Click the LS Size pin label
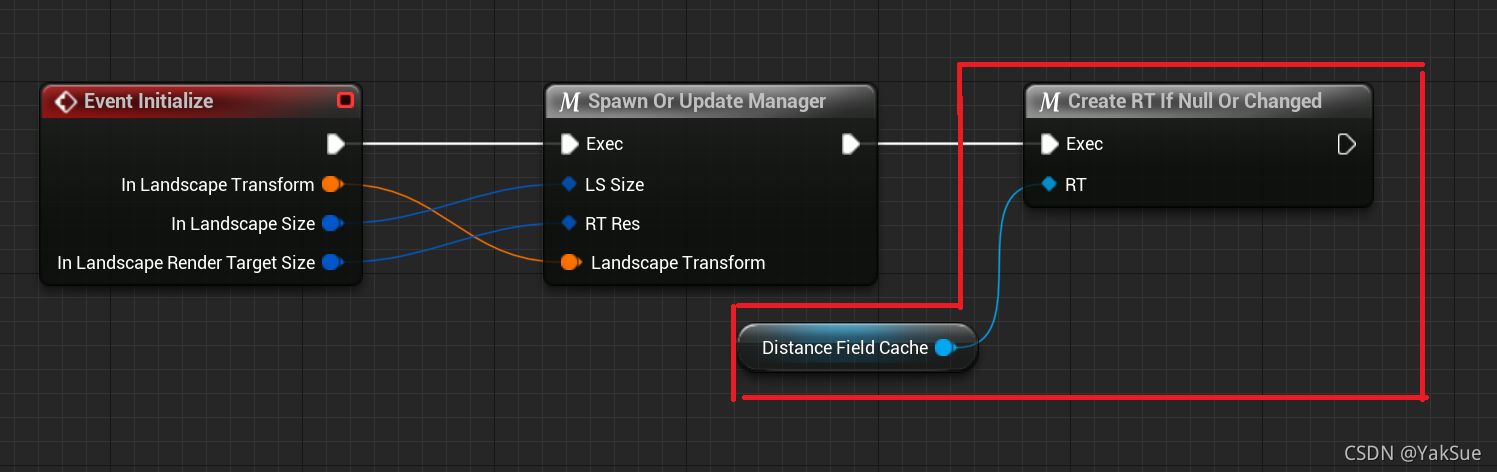 pos(615,184)
